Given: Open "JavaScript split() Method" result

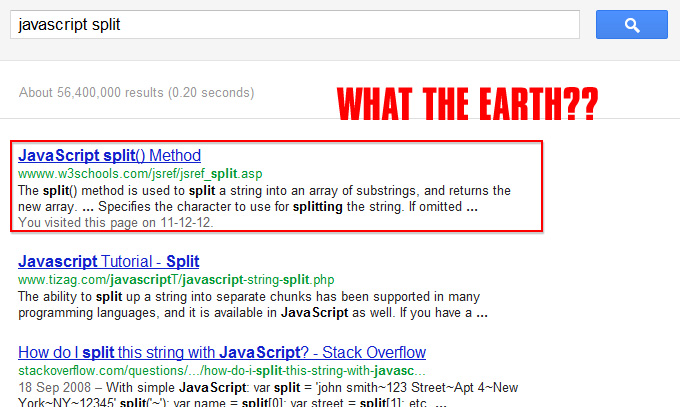Looking at the screenshot, I should 109,155.
